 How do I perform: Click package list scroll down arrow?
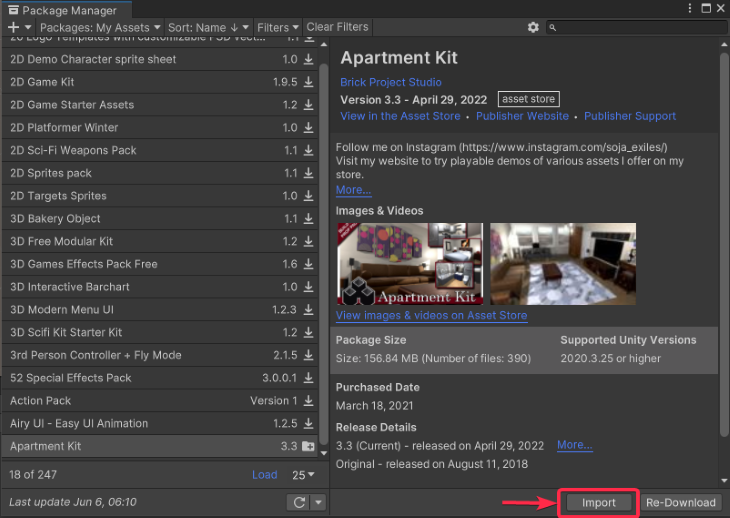[324, 453]
